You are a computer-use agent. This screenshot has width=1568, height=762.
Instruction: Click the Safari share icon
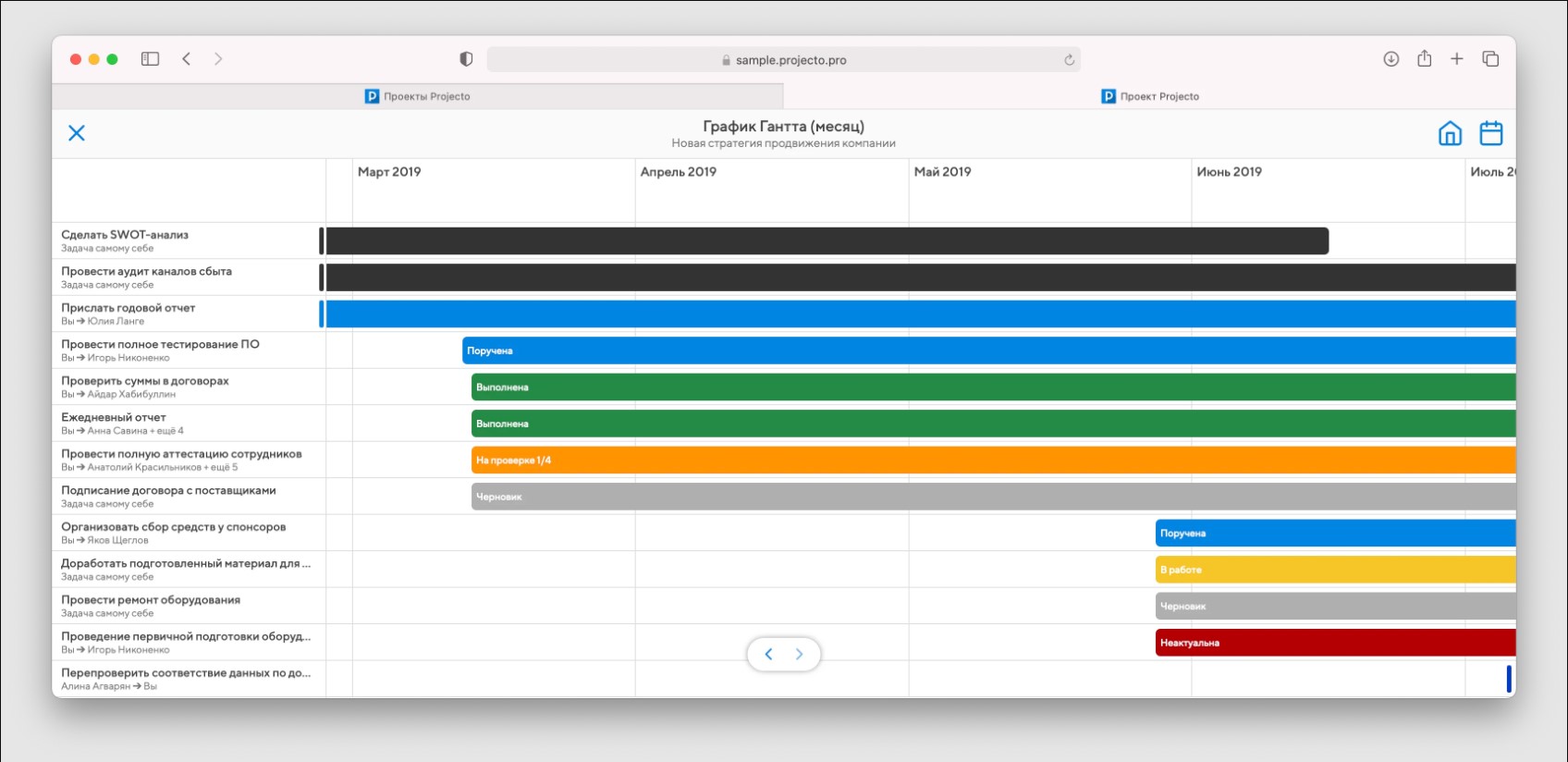(x=1424, y=58)
